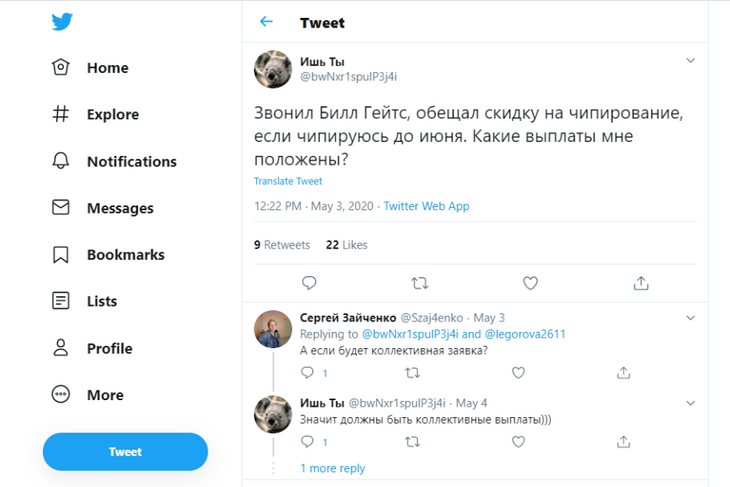Open main tweet options chevron
The height and width of the screenshot is (487, 730).
(690, 61)
